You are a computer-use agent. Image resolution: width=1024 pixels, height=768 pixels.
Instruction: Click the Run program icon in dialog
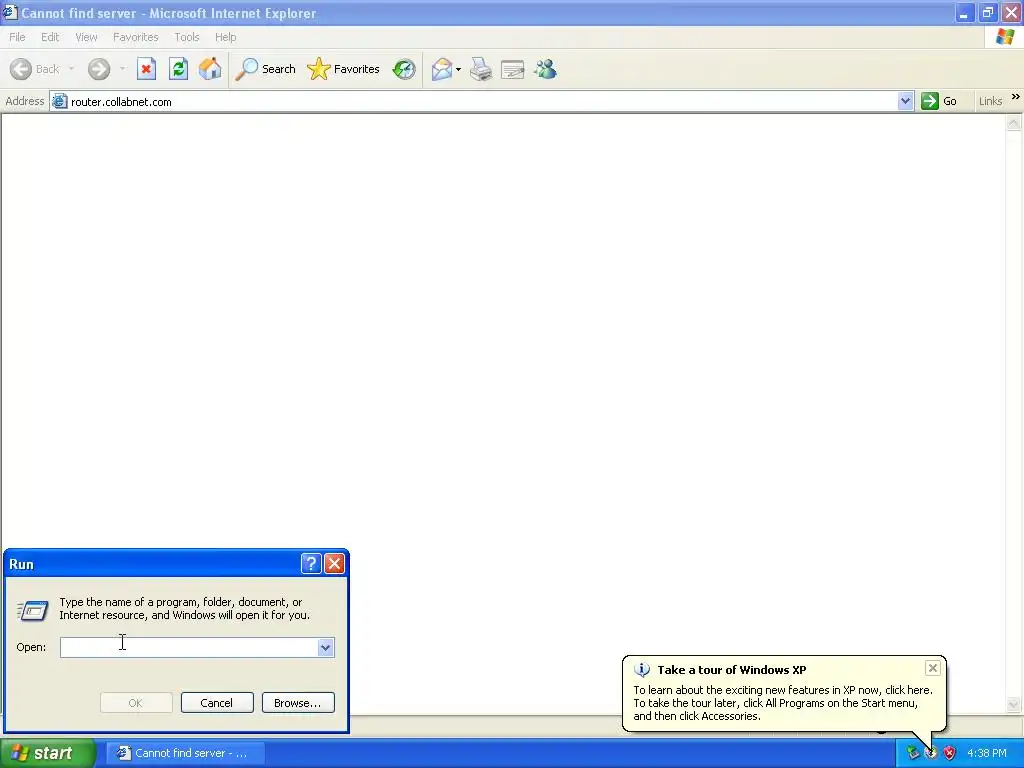(x=32, y=611)
